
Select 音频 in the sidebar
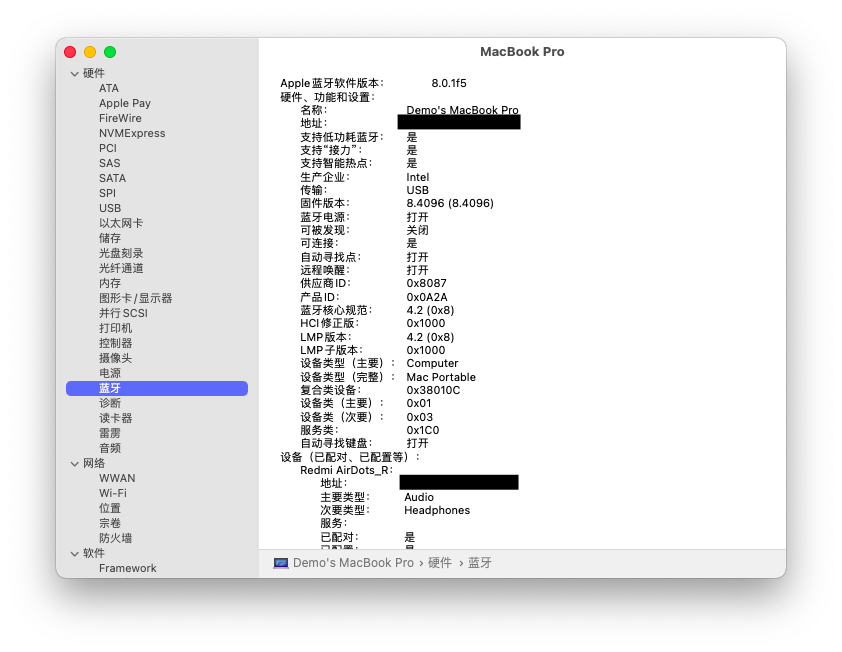point(110,448)
